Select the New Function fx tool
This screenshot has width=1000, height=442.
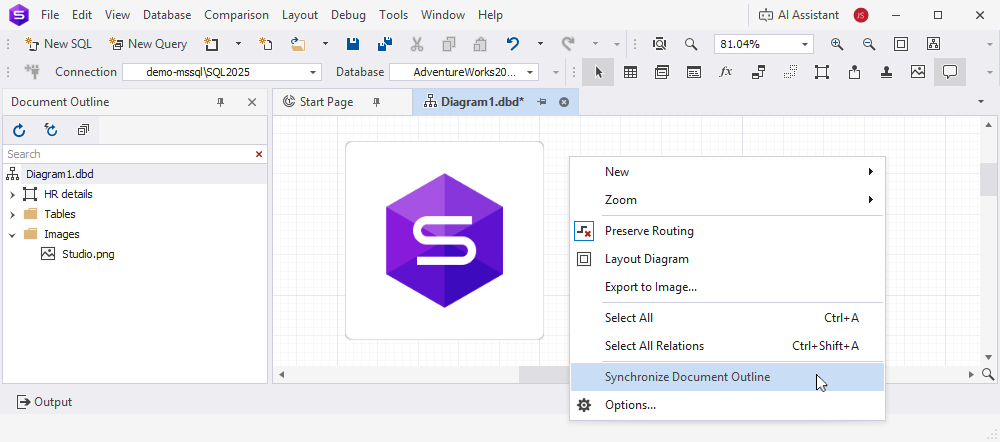tap(726, 72)
